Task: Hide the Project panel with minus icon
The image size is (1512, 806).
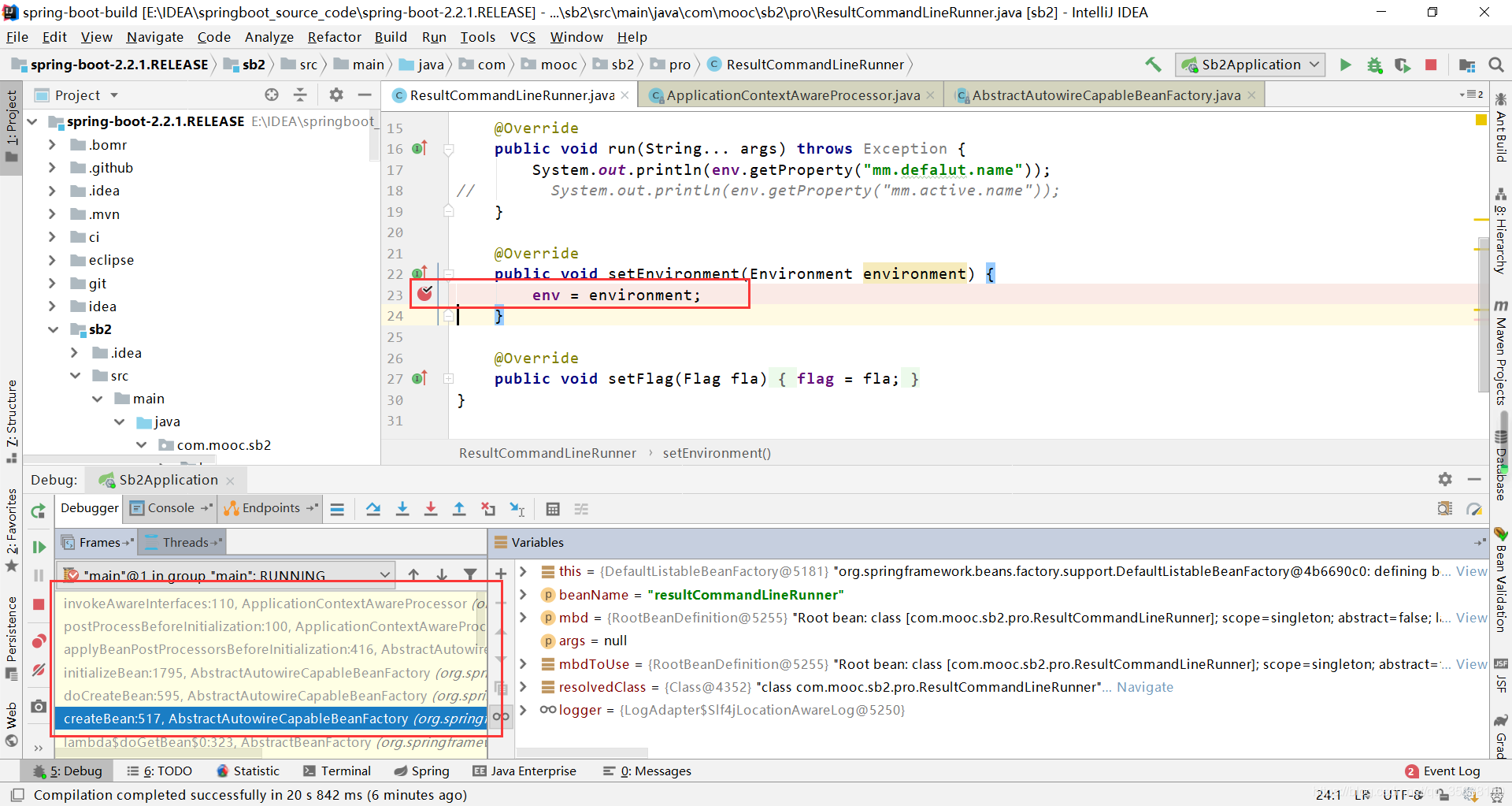Action: pyautogui.click(x=365, y=95)
